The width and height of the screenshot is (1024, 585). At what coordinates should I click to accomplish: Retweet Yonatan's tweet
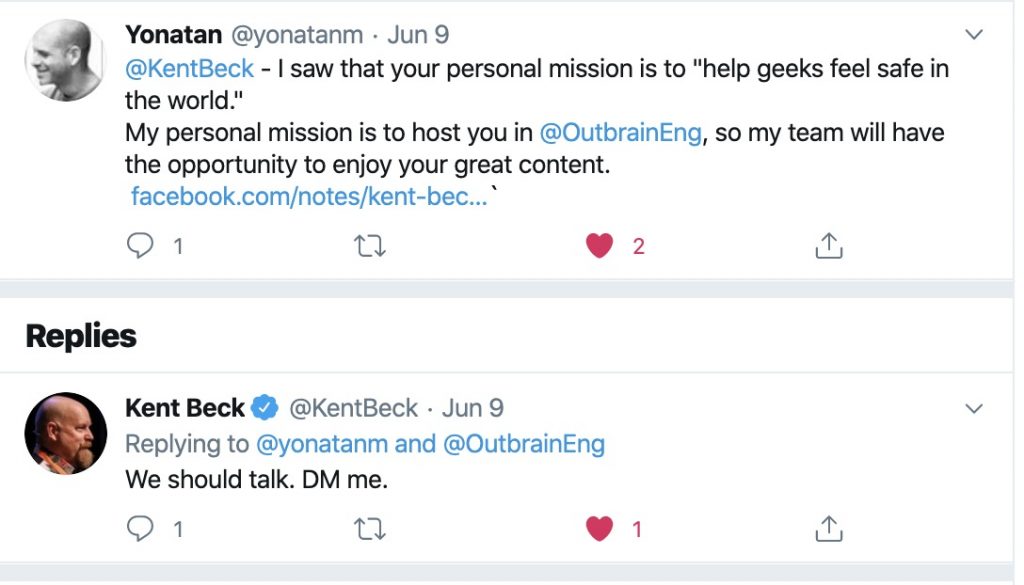371,245
